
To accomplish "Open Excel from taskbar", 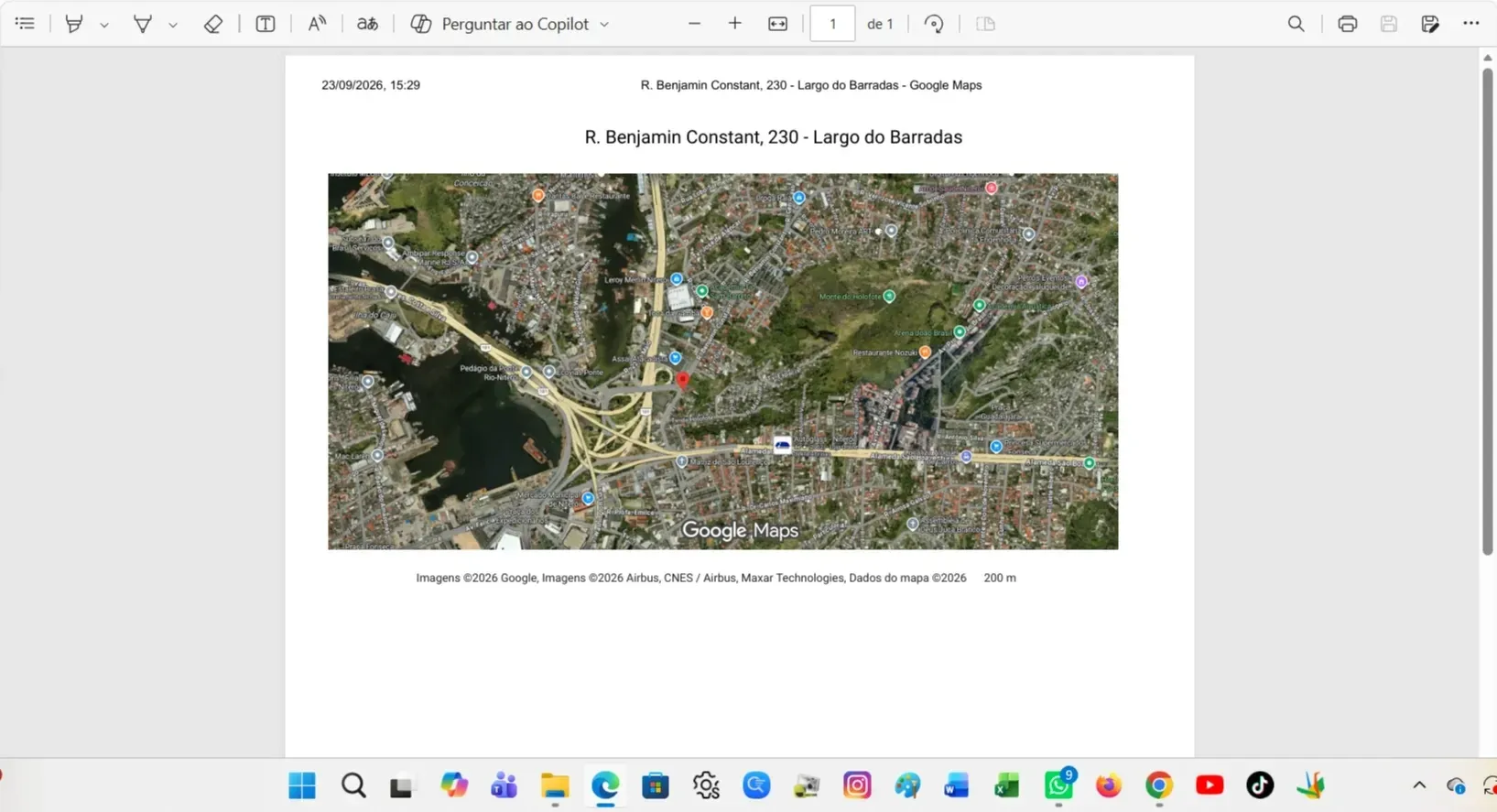I will [x=1007, y=785].
